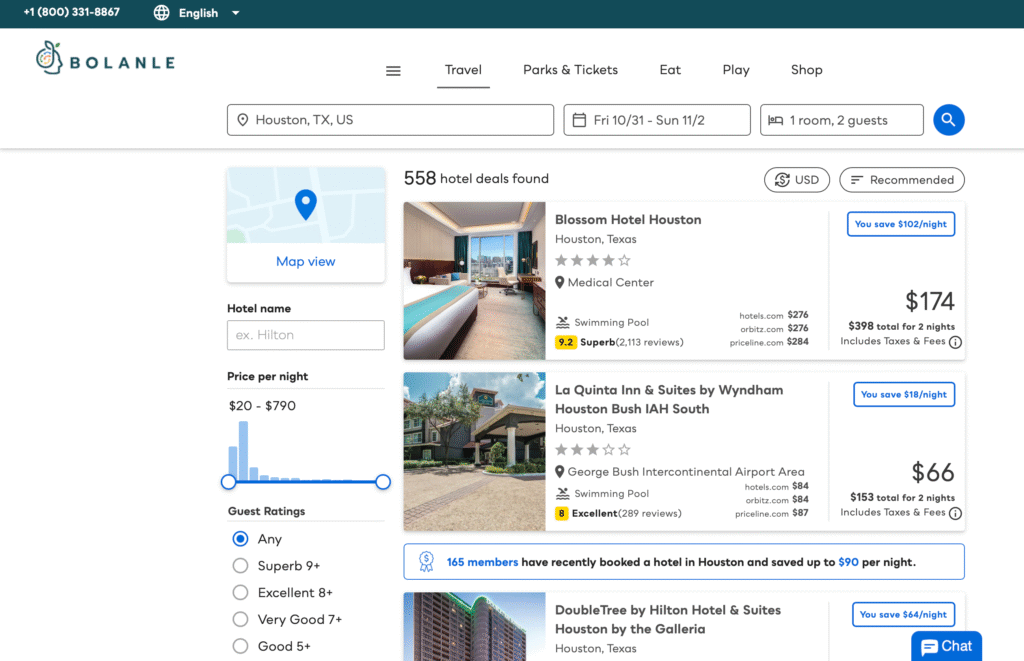1024x661 pixels.
Task: Click the minimum price slider handle
Action: click(x=229, y=482)
